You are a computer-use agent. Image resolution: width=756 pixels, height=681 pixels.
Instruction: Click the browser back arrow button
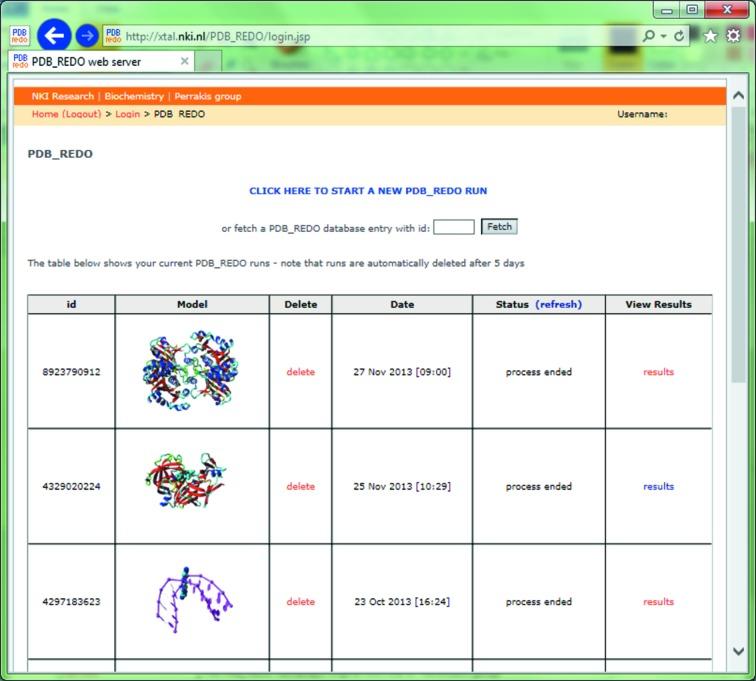(x=54, y=37)
